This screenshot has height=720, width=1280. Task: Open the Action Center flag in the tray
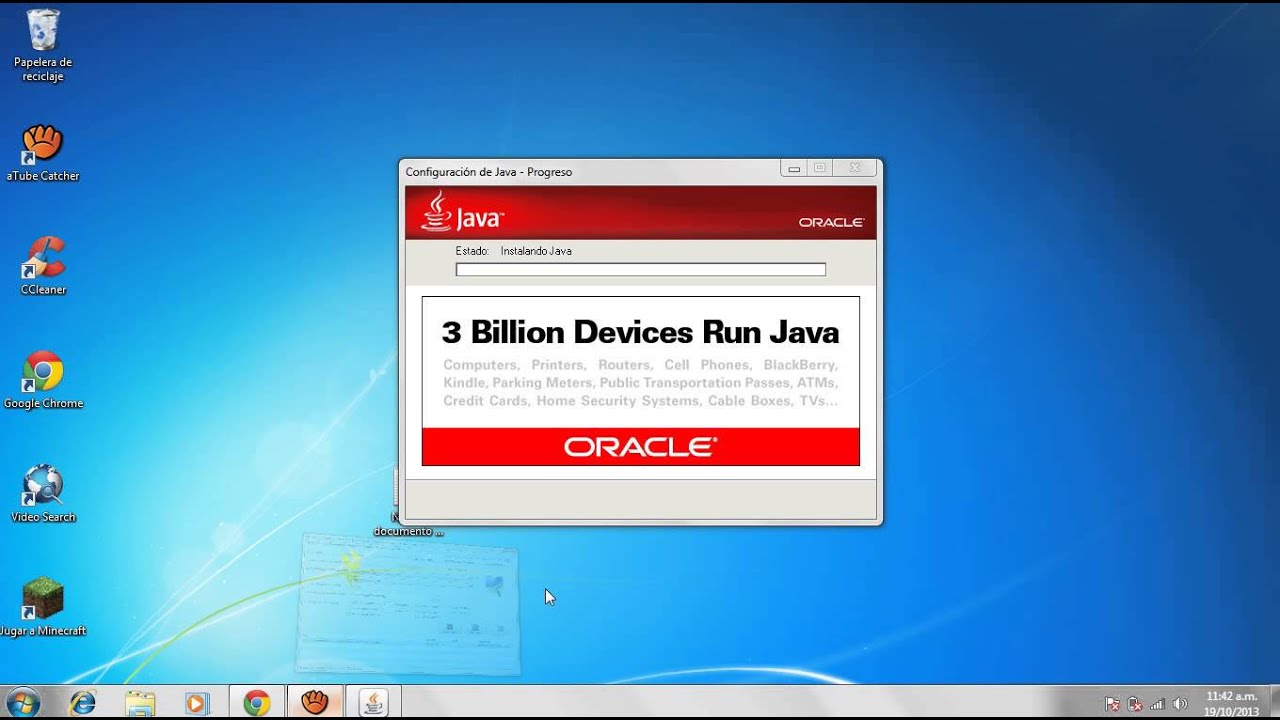(x=1112, y=704)
